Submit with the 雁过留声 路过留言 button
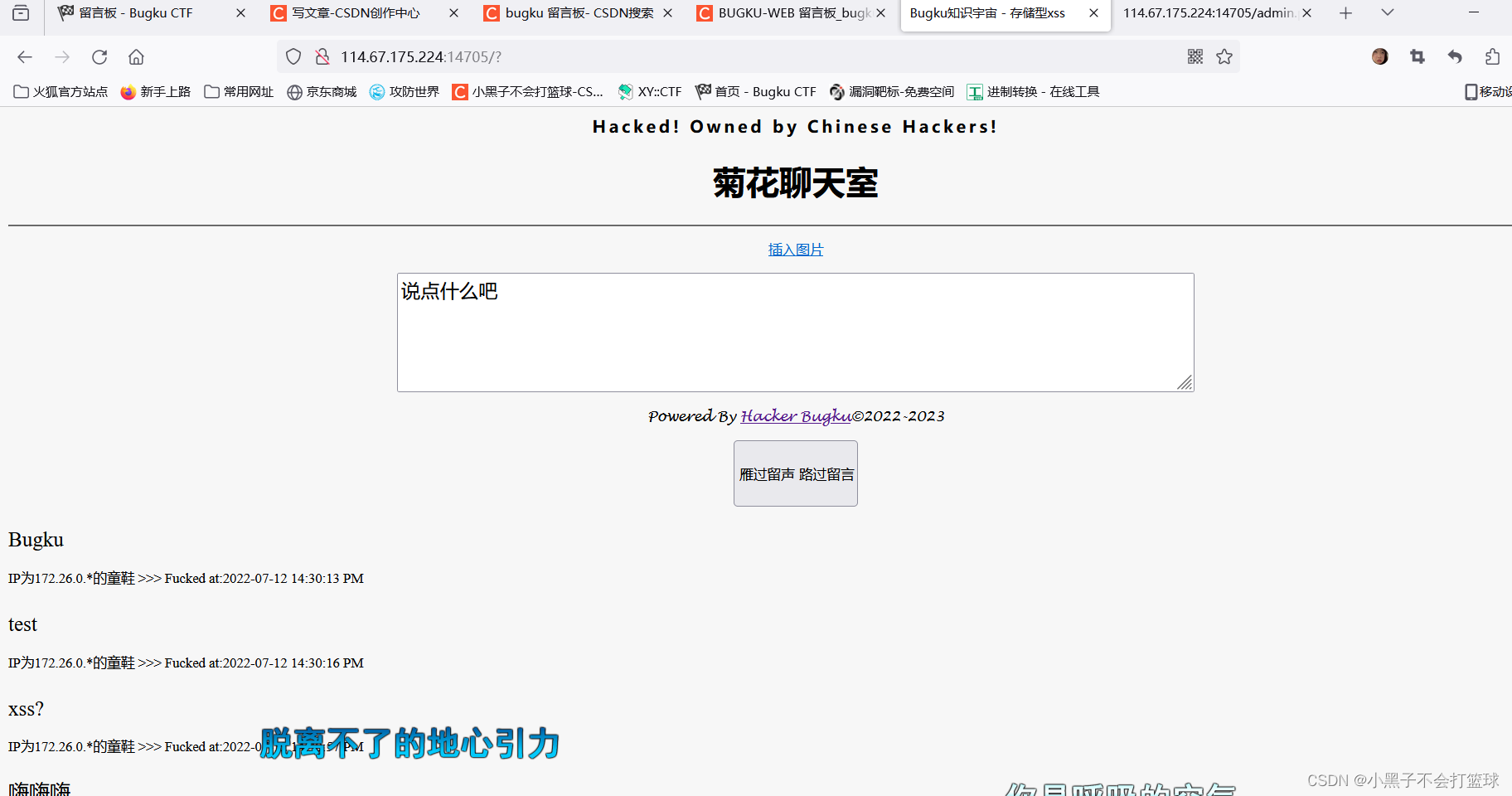 point(796,473)
